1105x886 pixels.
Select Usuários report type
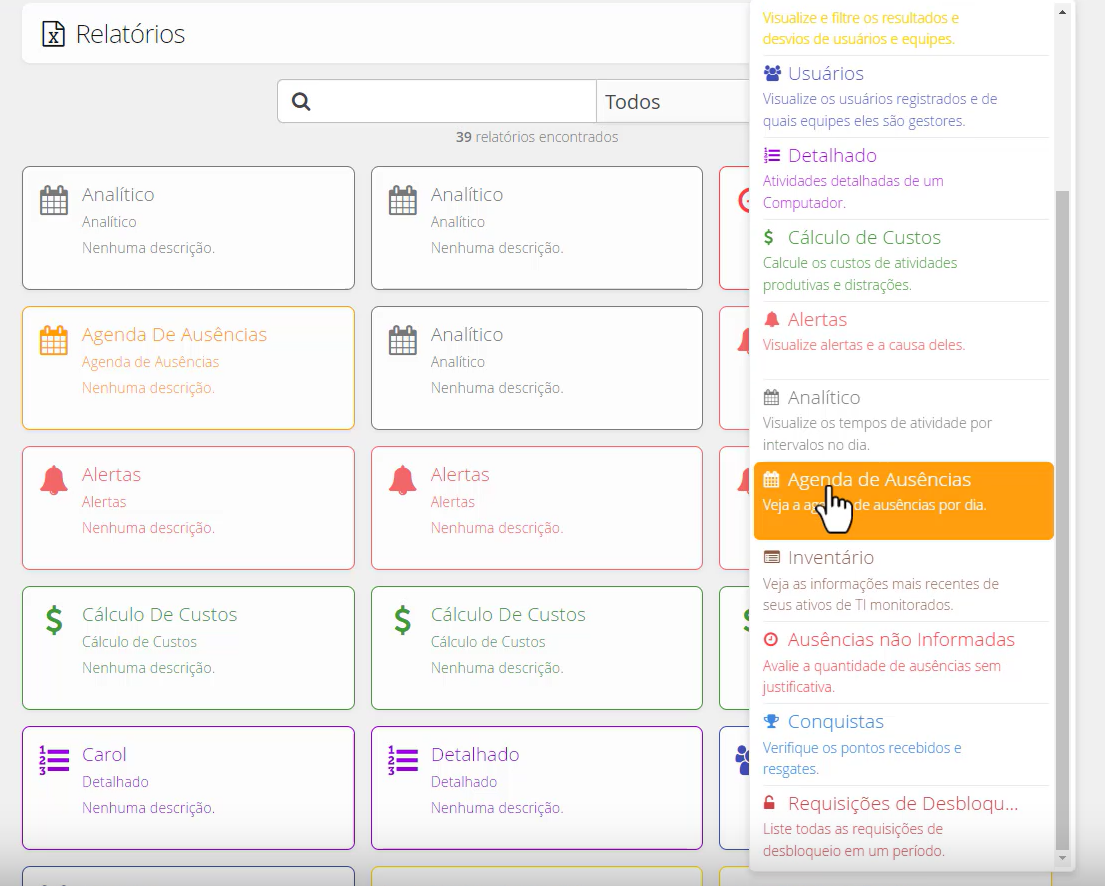coord(903,97)
